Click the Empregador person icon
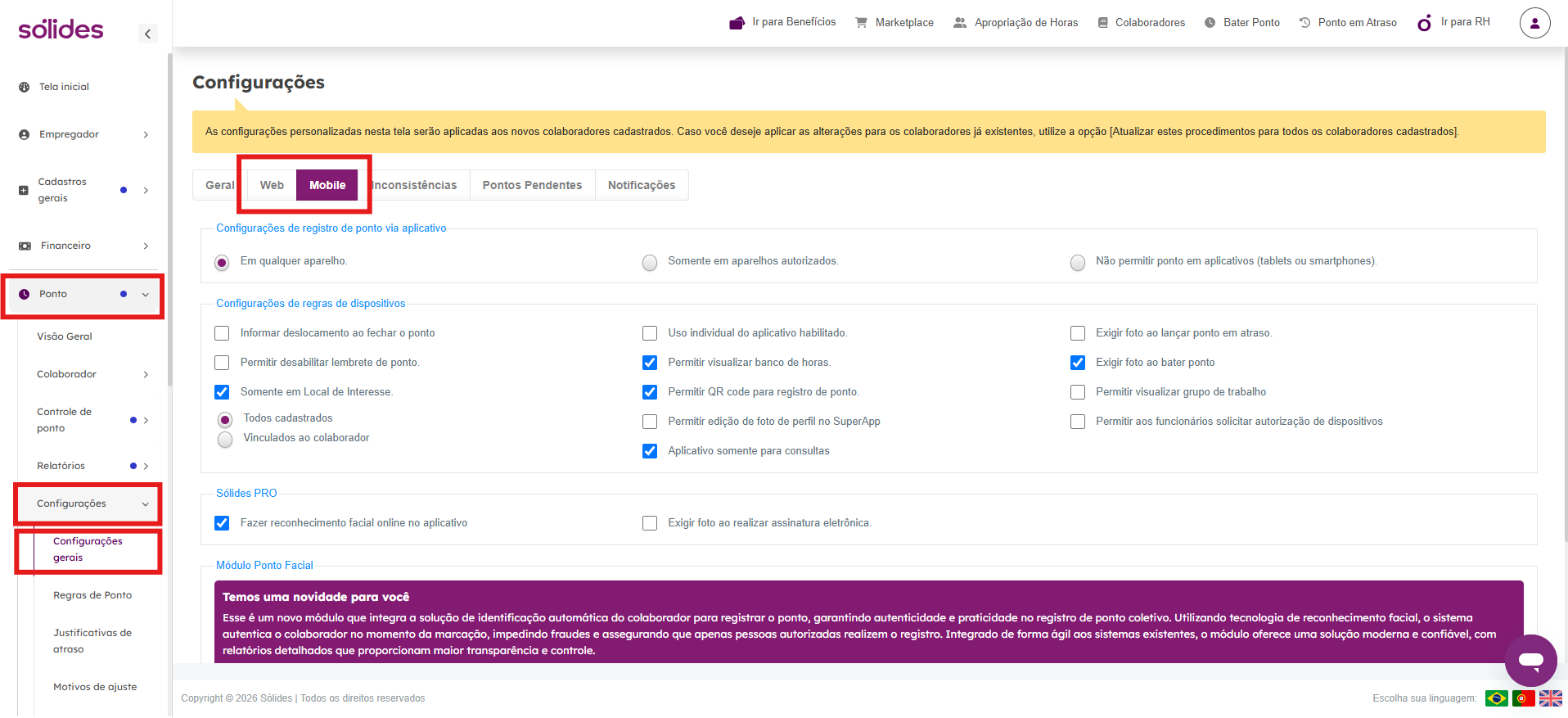1568x718 pixels. click(24, 134)
